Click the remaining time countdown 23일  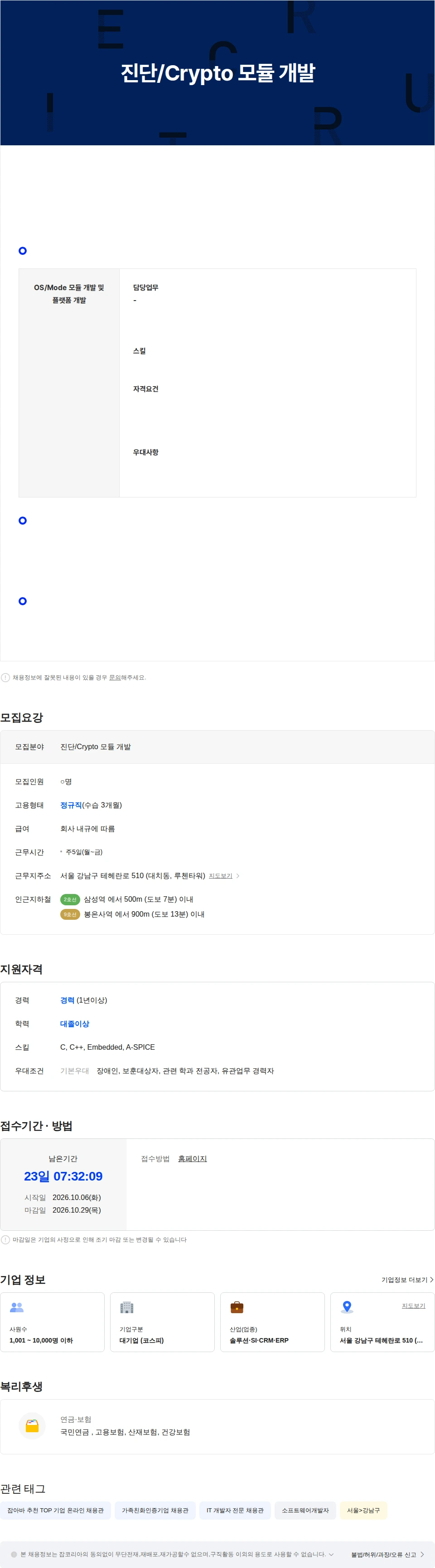pyautogui.click(x=63, y=1176)
